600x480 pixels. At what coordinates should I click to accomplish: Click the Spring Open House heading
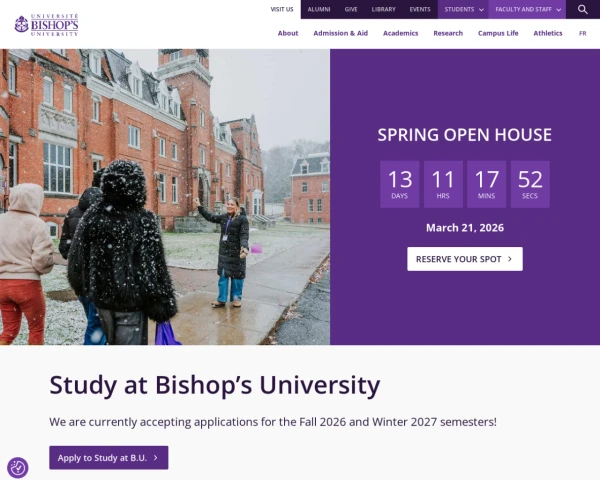(x=465, y=135)
